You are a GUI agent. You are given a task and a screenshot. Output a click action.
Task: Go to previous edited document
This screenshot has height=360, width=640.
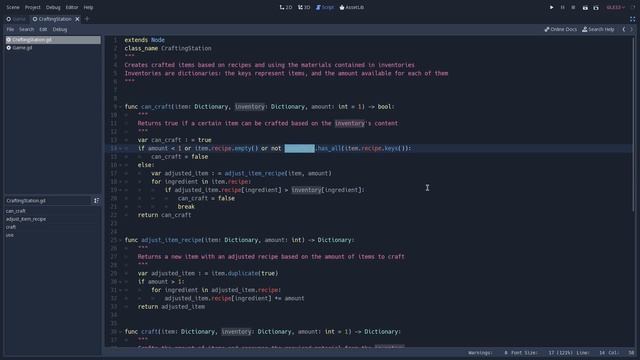tap(624, 29)
